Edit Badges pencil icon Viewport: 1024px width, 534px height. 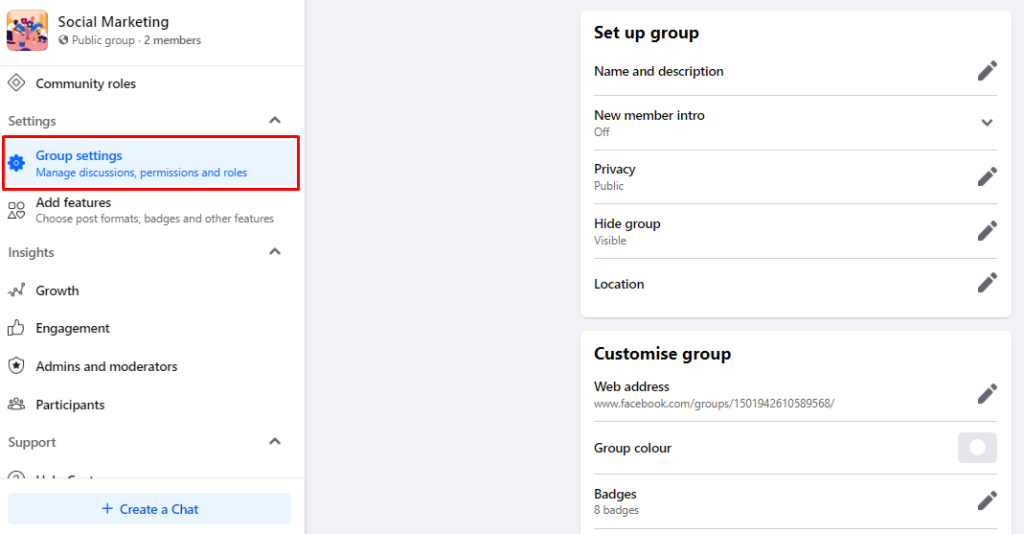click(x=987, y=501)
